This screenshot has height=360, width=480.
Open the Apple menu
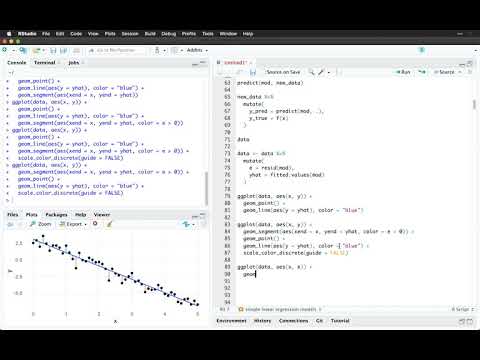coord(9,34)
